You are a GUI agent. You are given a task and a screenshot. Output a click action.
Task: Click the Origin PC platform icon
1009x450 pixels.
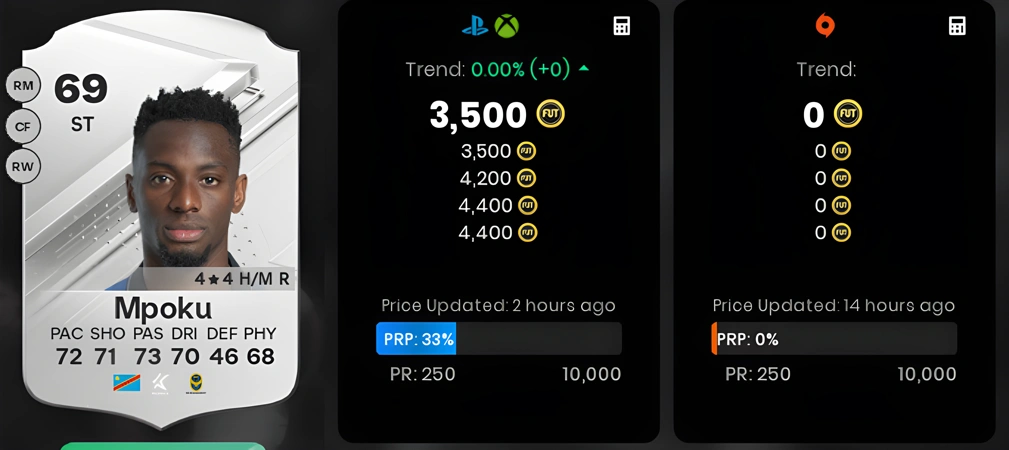point(825,26)
